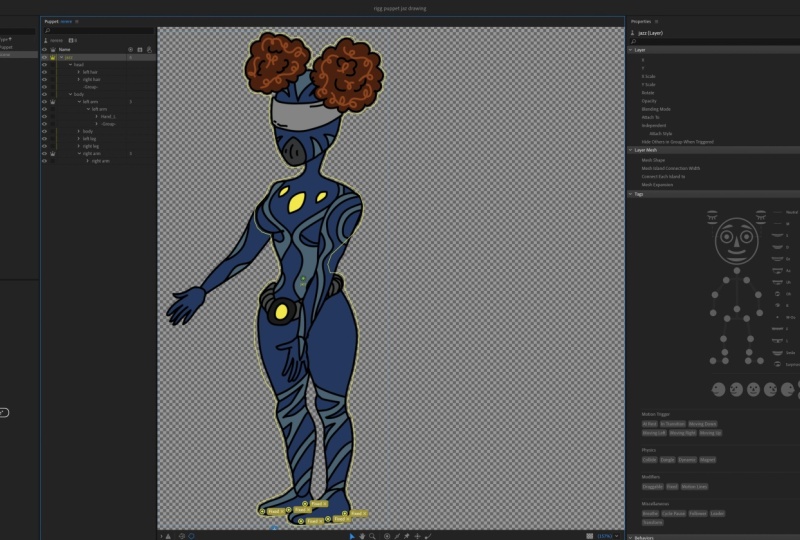
Task: Click the crown icon in the column header
Action: [53, 50]
